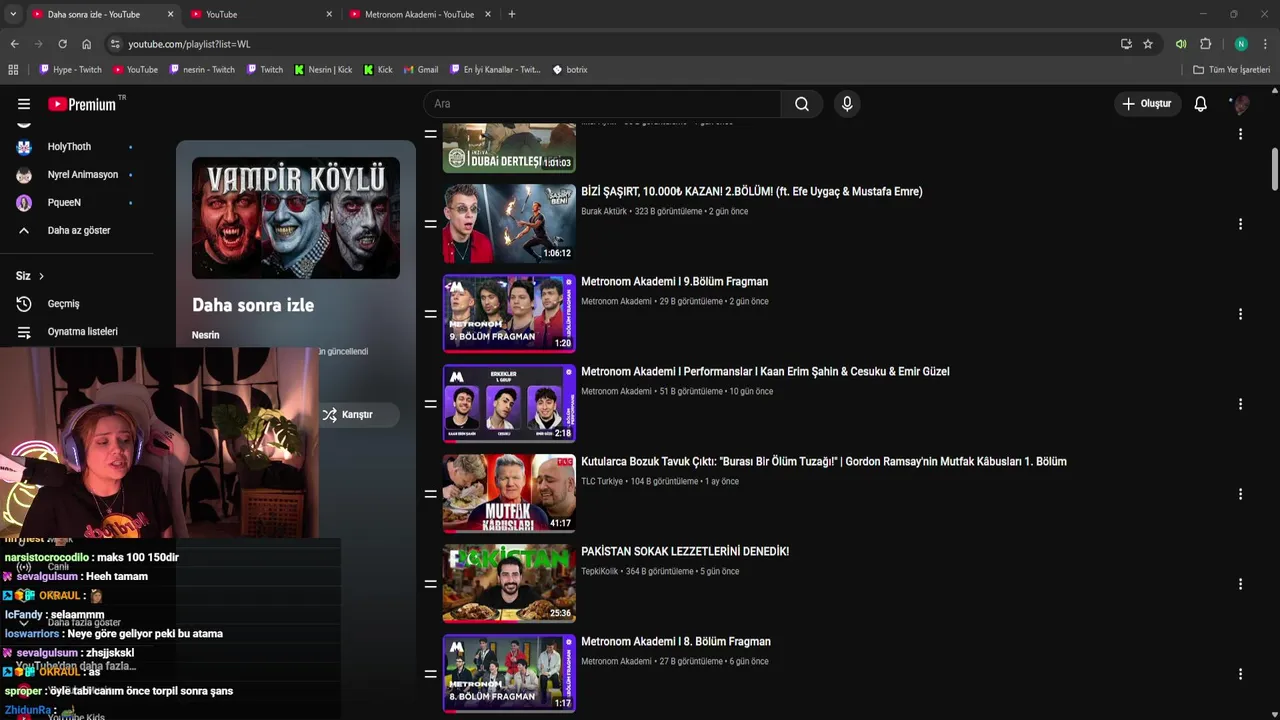This screenshot has height=720, width=1280.
Task: Open Vampir Köylü playlist cover image
Action: click(296, 218)
